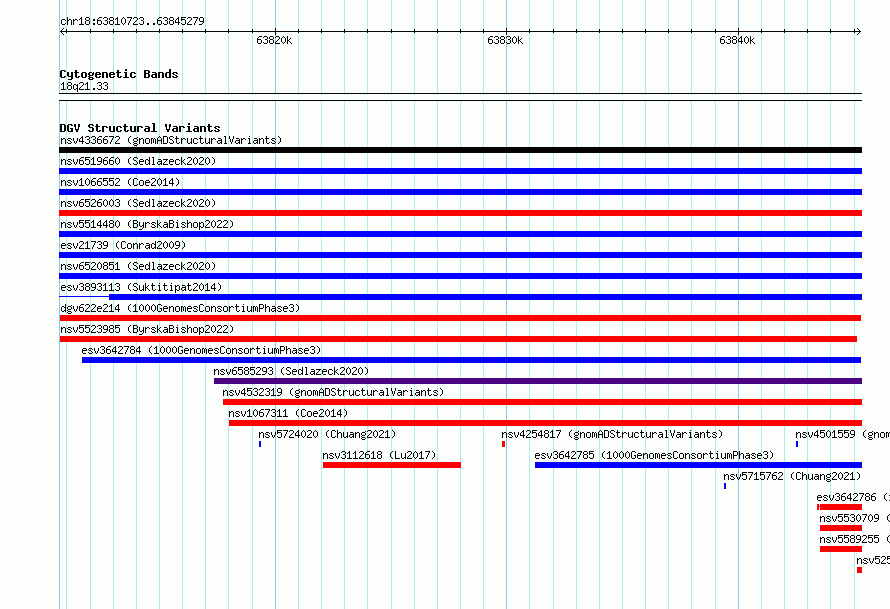Click the red esv3642786 variant bar
The width and height of the screenshot is (890, 609).
click(839, 507)
